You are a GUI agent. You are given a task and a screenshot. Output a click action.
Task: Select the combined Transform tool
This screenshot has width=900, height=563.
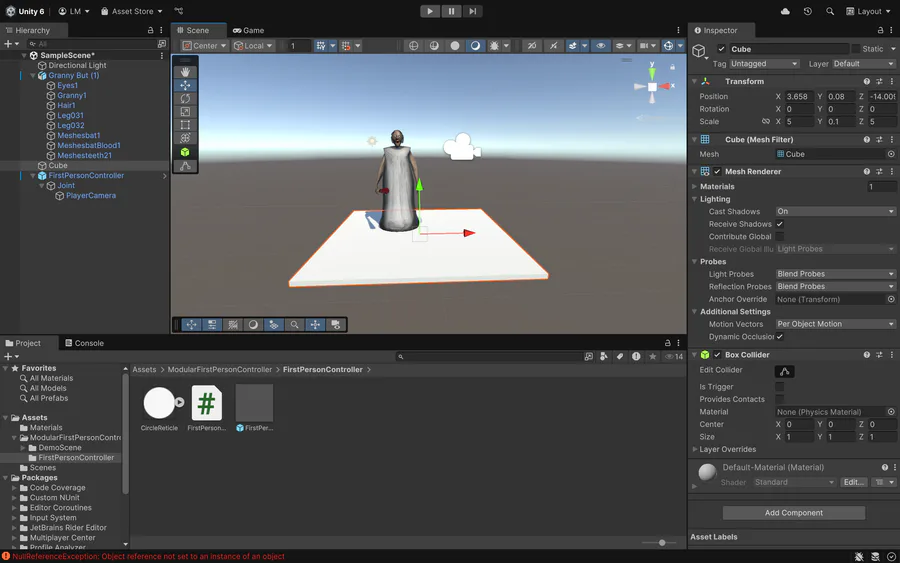[185, 138]
